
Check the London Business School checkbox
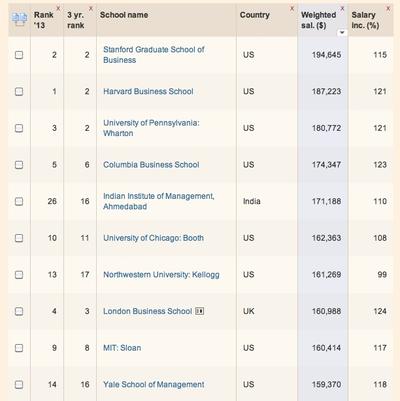pos(19,311)
